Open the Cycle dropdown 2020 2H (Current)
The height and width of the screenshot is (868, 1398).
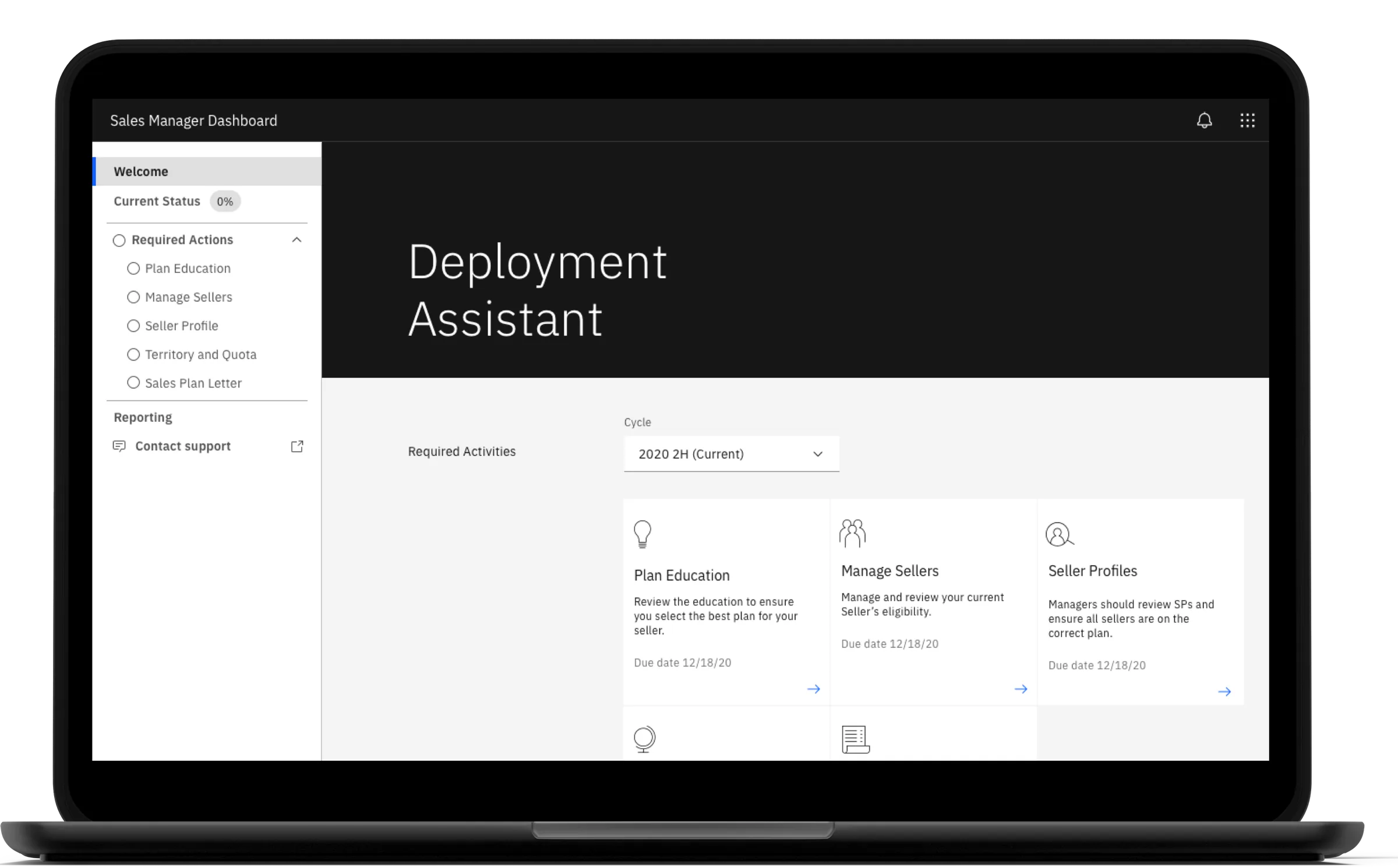point(731,454)
